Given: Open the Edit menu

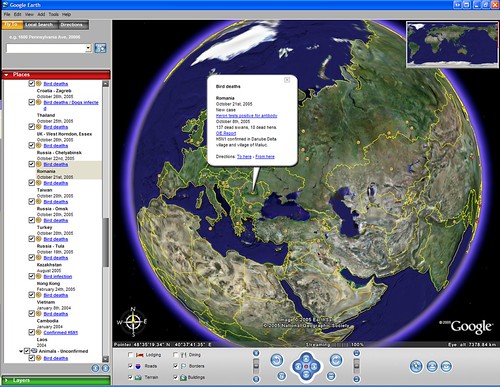Looking at the screenshot, I should (x=17, y=14).
